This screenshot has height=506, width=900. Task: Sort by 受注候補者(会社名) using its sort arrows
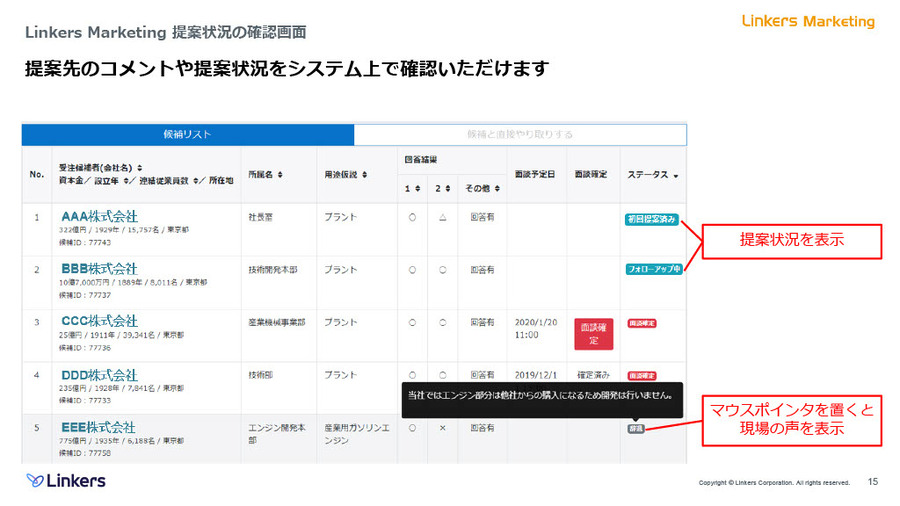[x=139, y=168]
